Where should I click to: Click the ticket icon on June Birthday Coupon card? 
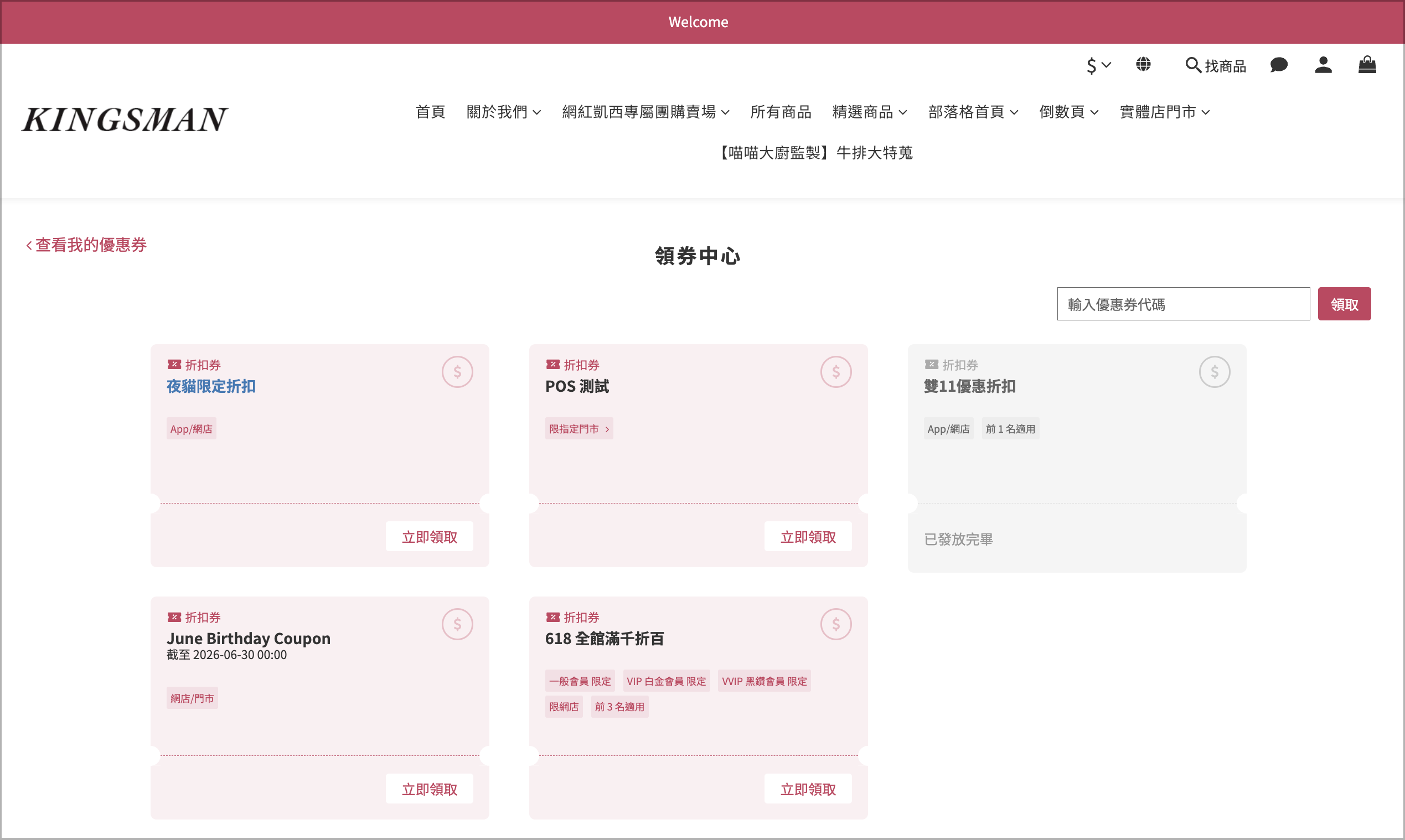tap(174, 617)
